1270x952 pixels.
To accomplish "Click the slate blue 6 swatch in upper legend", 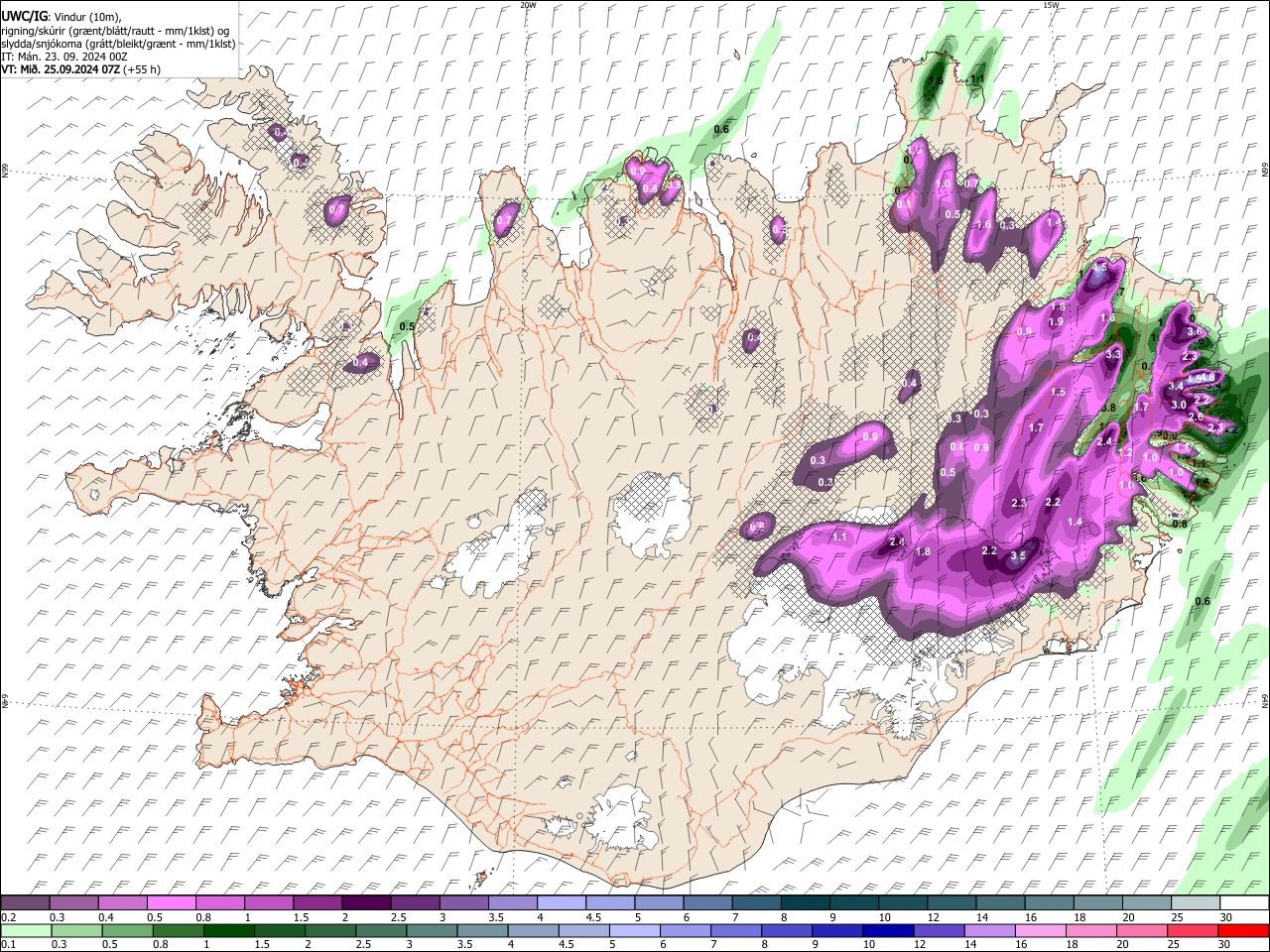I will point(708,902).
